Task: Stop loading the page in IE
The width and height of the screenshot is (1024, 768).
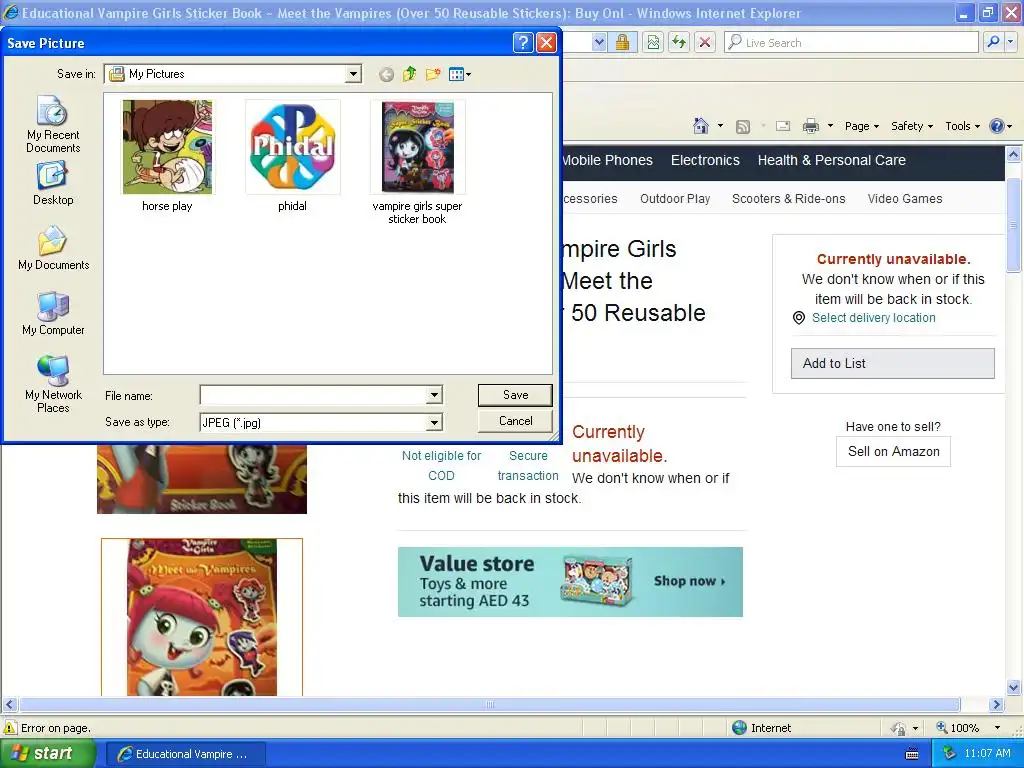Action: [705, 42]
